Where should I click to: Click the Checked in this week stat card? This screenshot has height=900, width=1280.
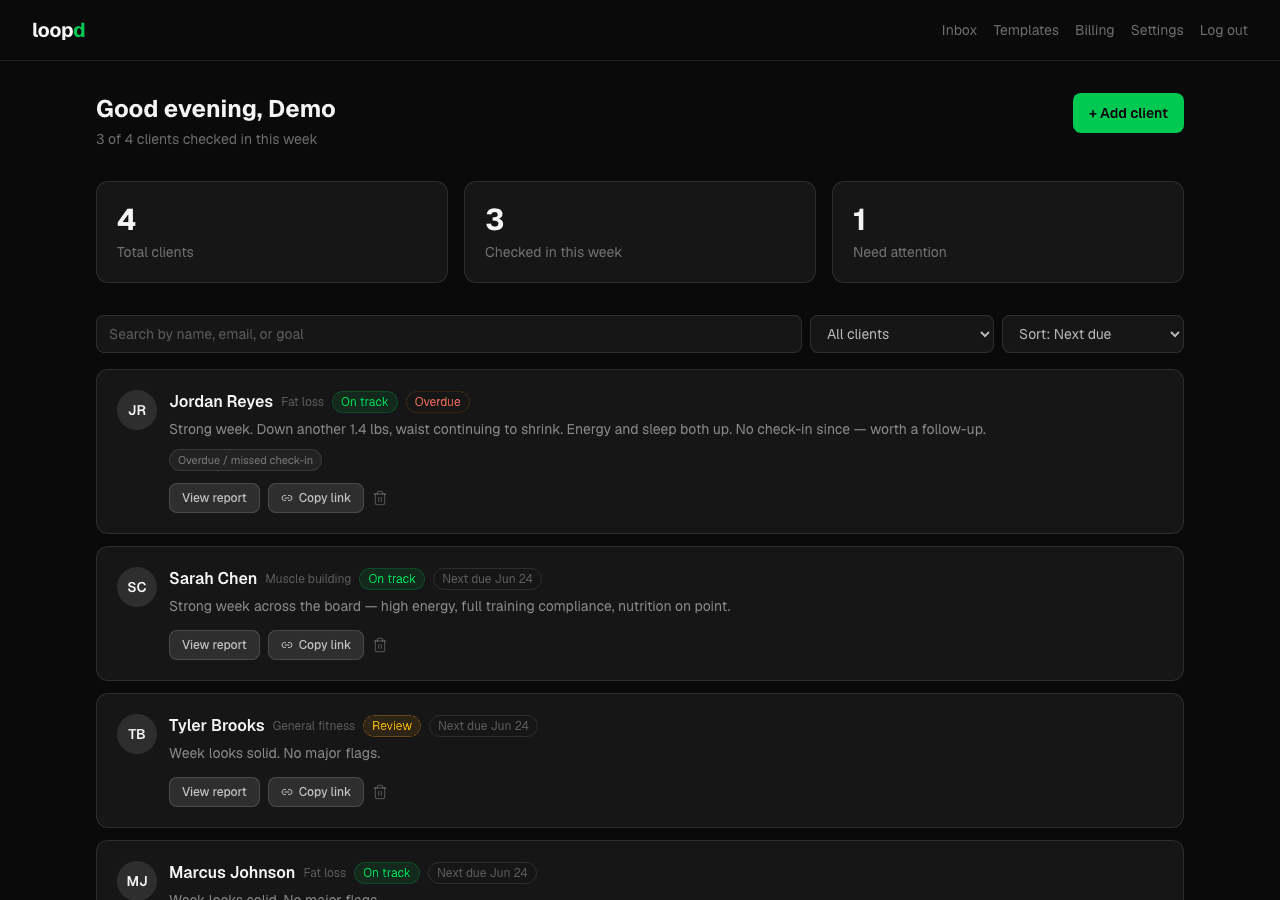(640, 232)
